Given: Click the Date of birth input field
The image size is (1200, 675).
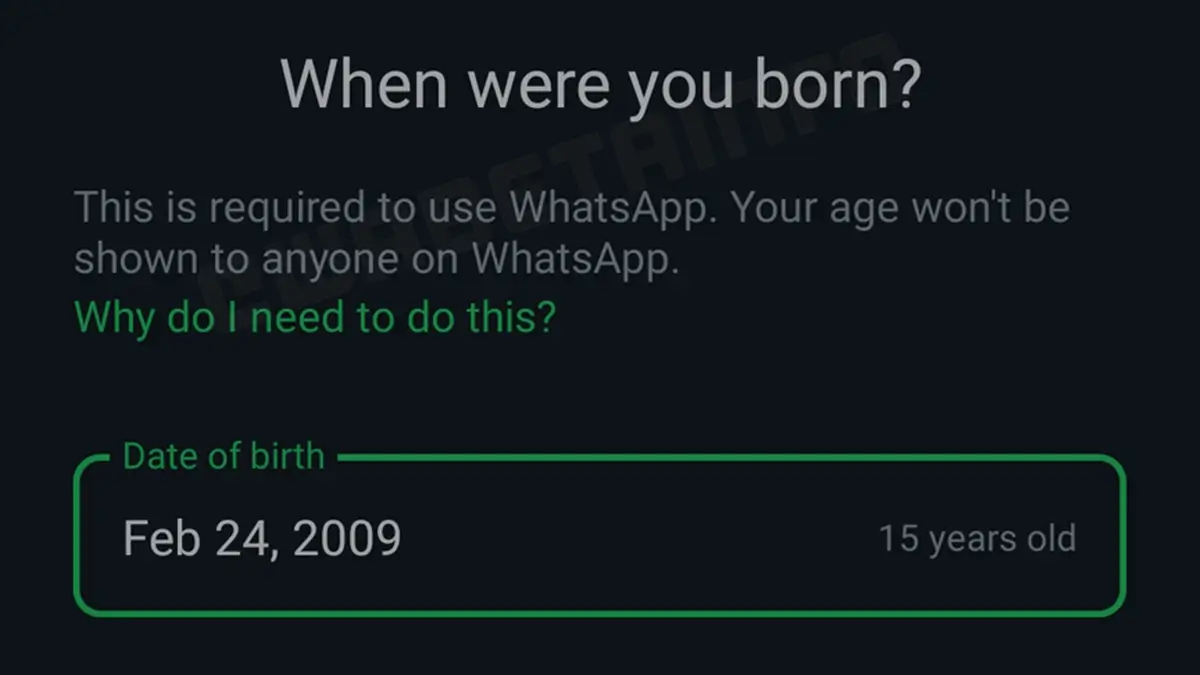Looking at the screenshot, I should (x=600, y=537).
